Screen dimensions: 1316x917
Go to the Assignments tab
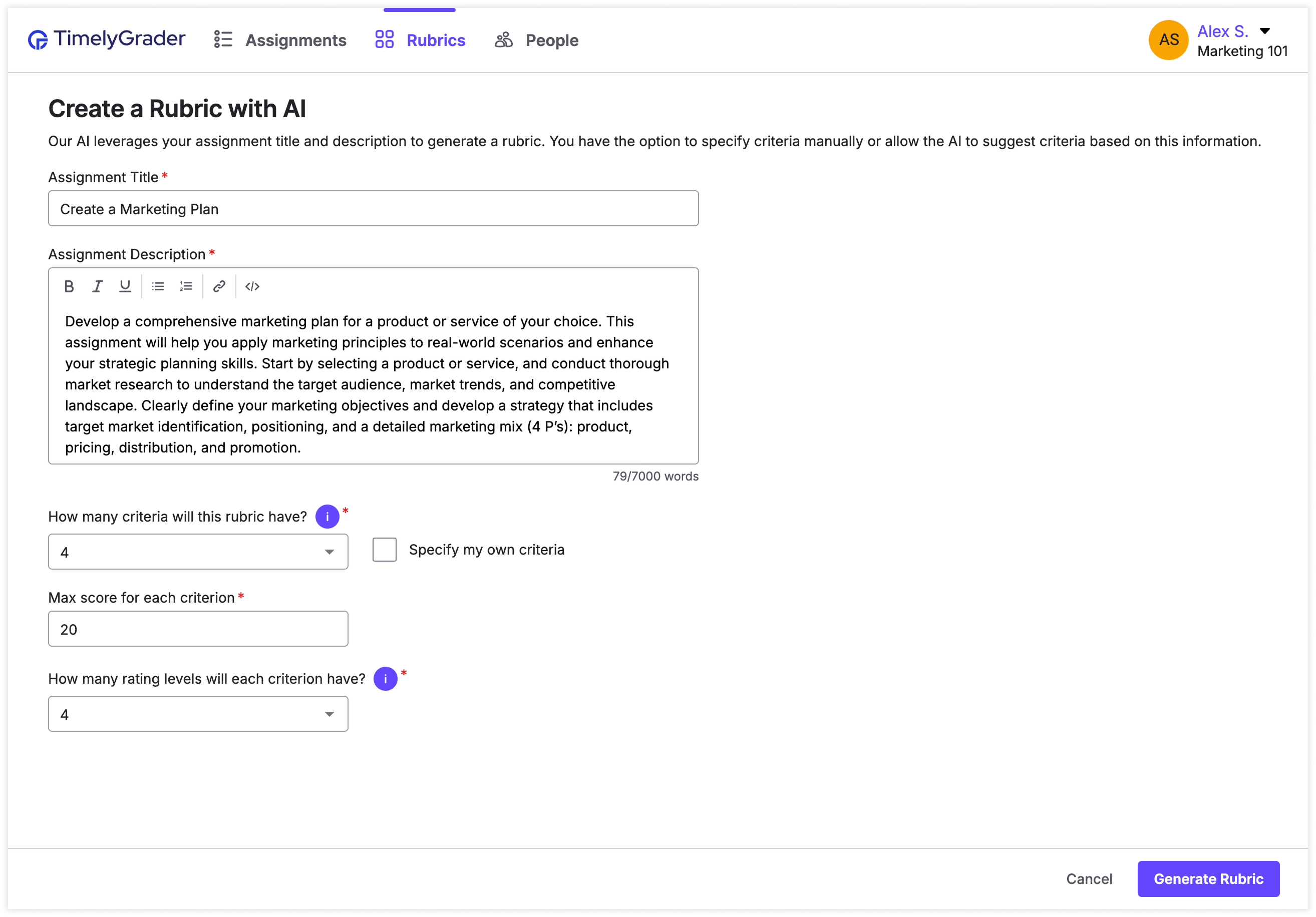(280, 40)
